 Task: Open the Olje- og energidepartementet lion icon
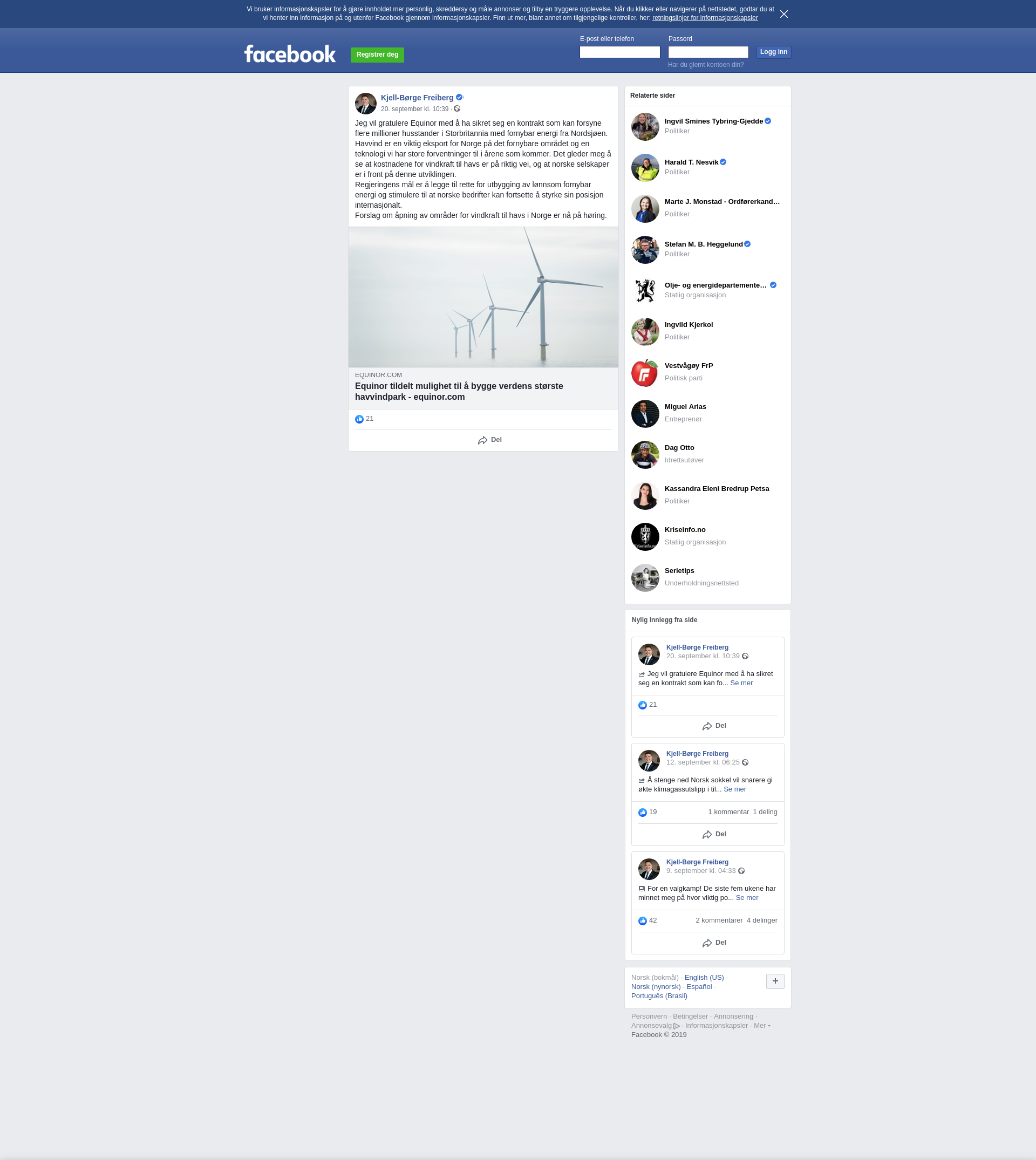(x=645, y=291)
